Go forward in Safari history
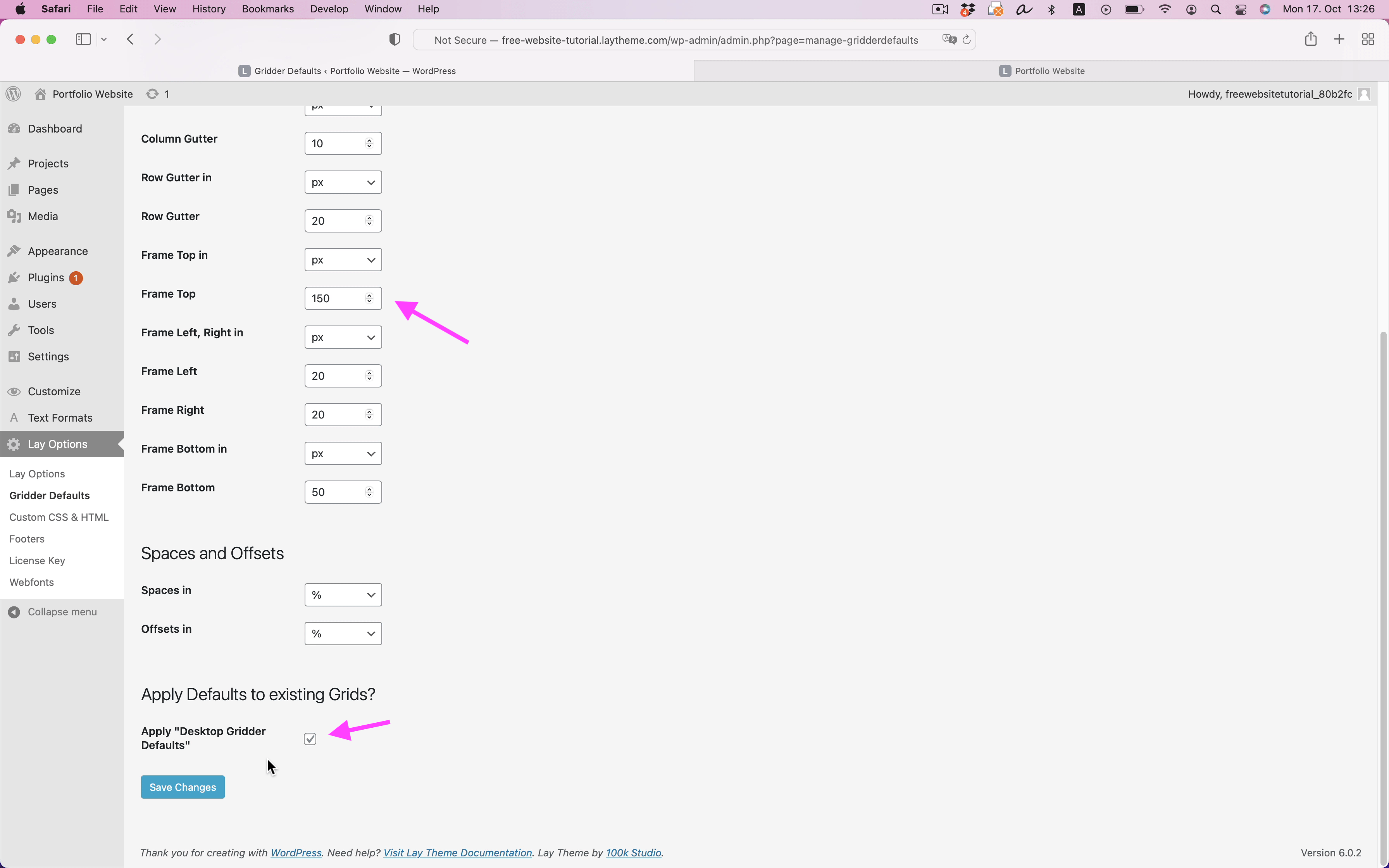Viewport: 1389px width, 868px height. pos(158,39)
